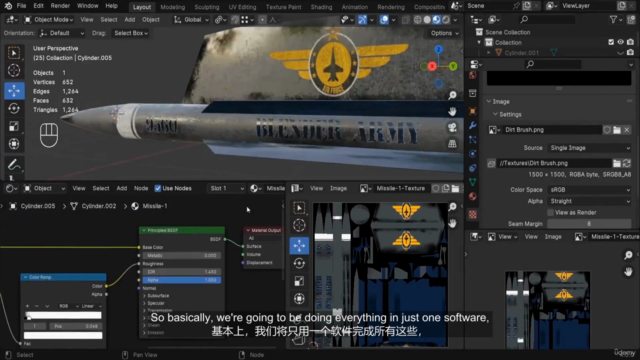Click the Color Ramp gradient bar
The height and width of the screenshot is (360, 640).
63,315
